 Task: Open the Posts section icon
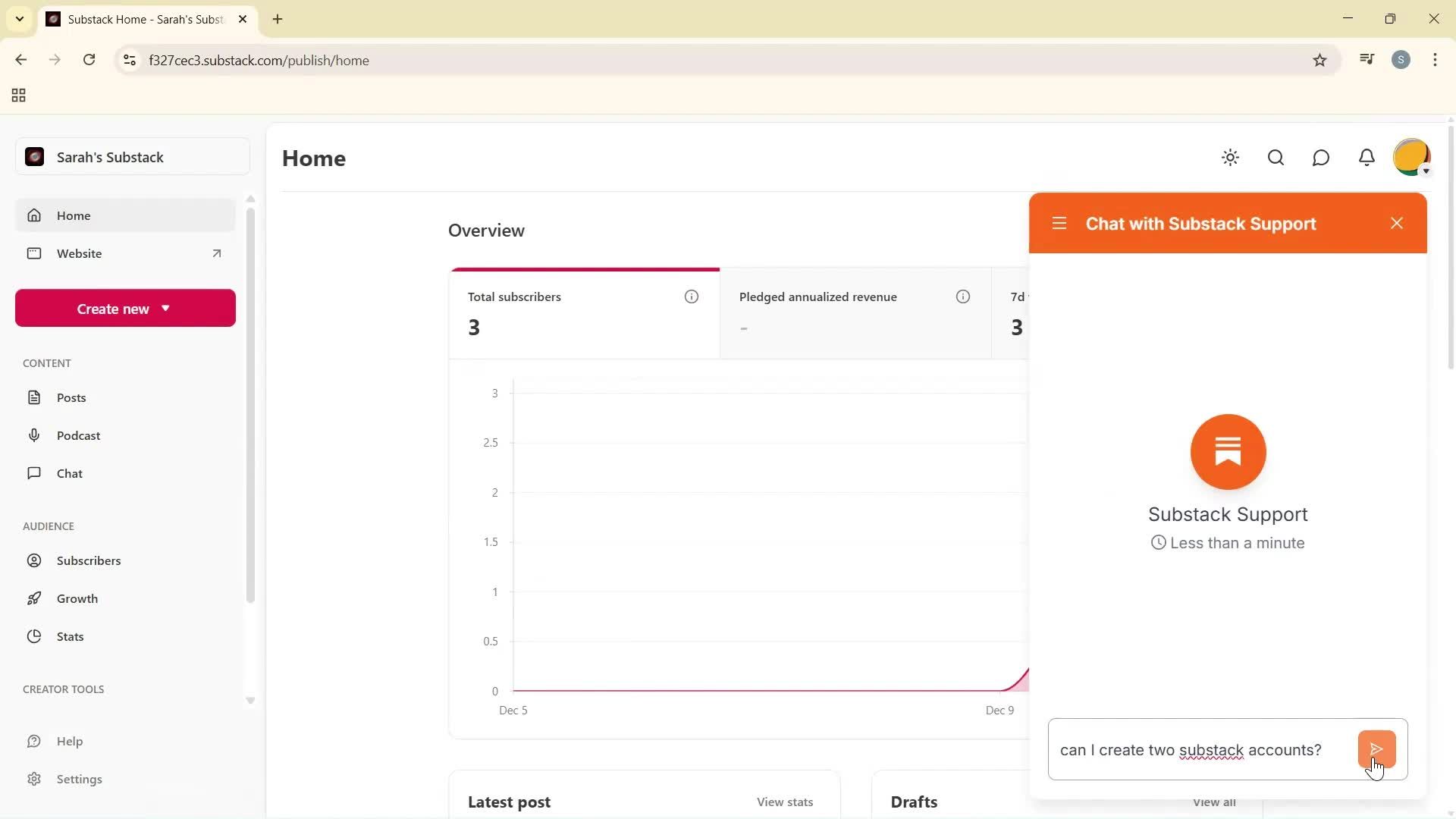coord(35,397)
